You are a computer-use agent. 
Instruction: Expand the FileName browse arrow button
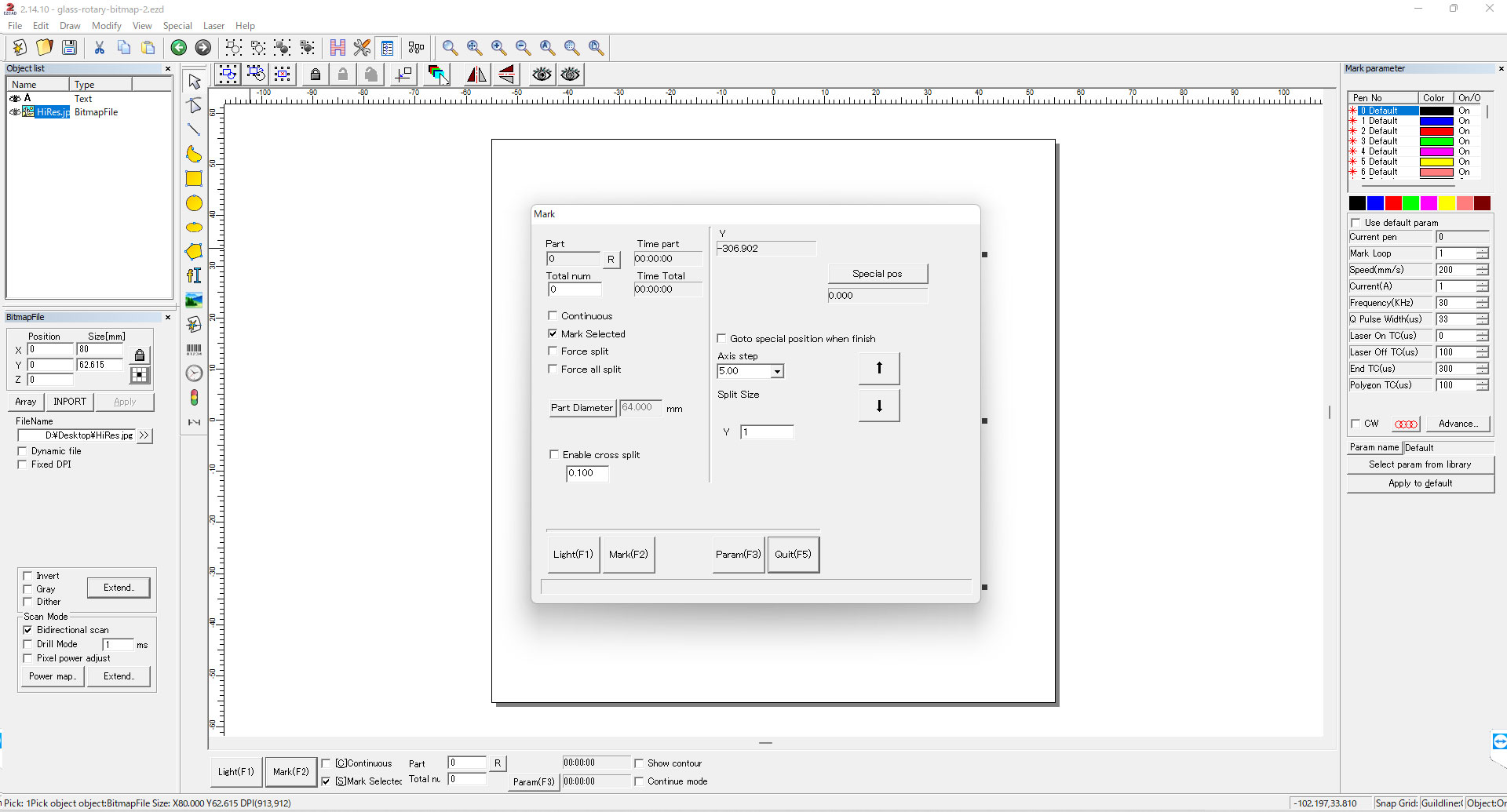pos(144,435)
